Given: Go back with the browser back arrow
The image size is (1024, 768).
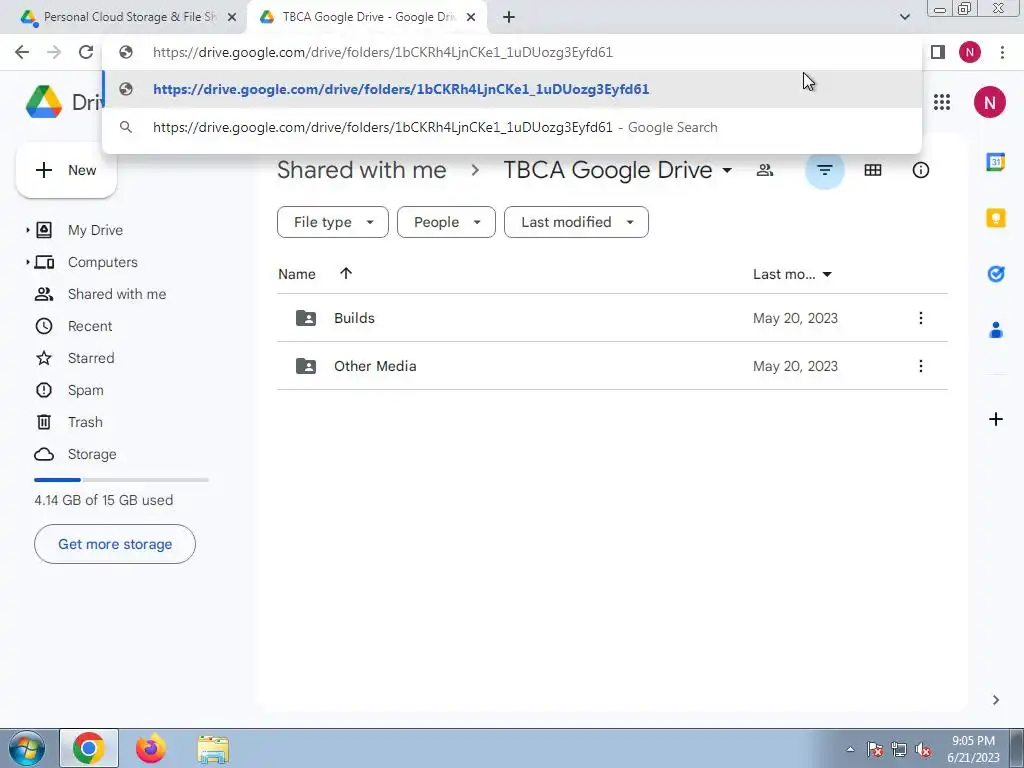Looking at the screenshot, I should tap(22, 52).
